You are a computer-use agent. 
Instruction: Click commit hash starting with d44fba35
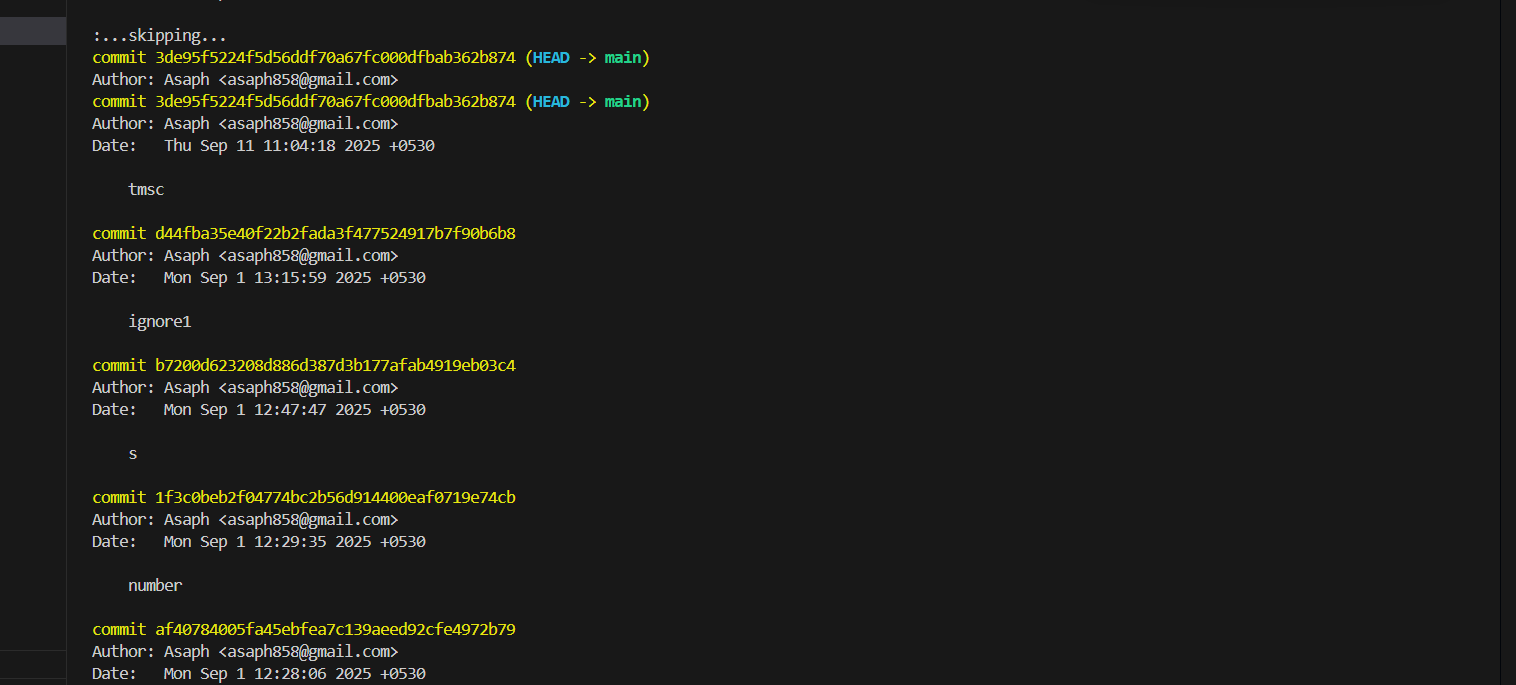[x=335, y=234]
